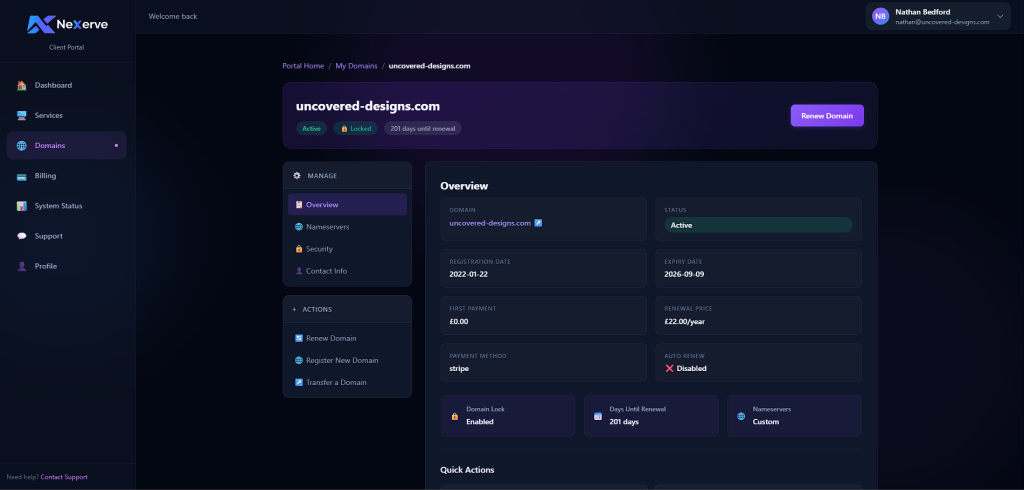Click the Nexerve logo icon
The image size is (1024, 490).
[40, 24]
